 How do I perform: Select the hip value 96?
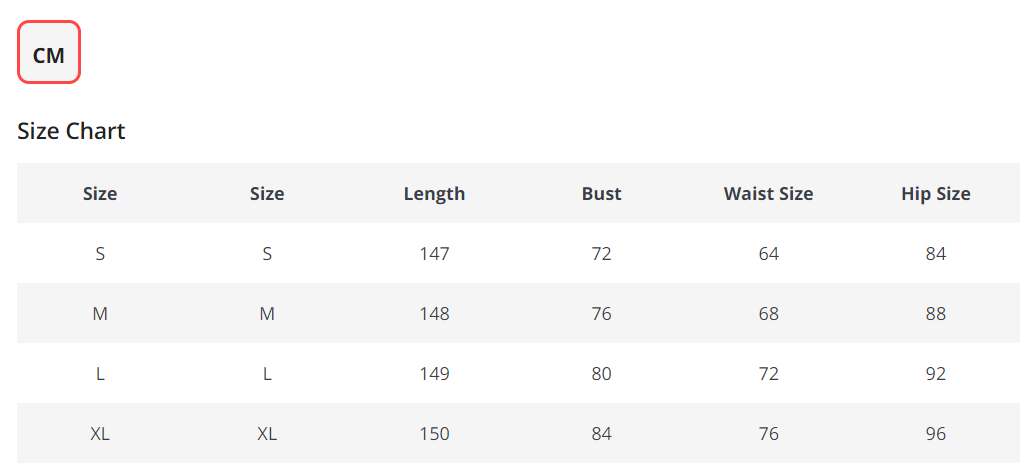tap(936, 433)
